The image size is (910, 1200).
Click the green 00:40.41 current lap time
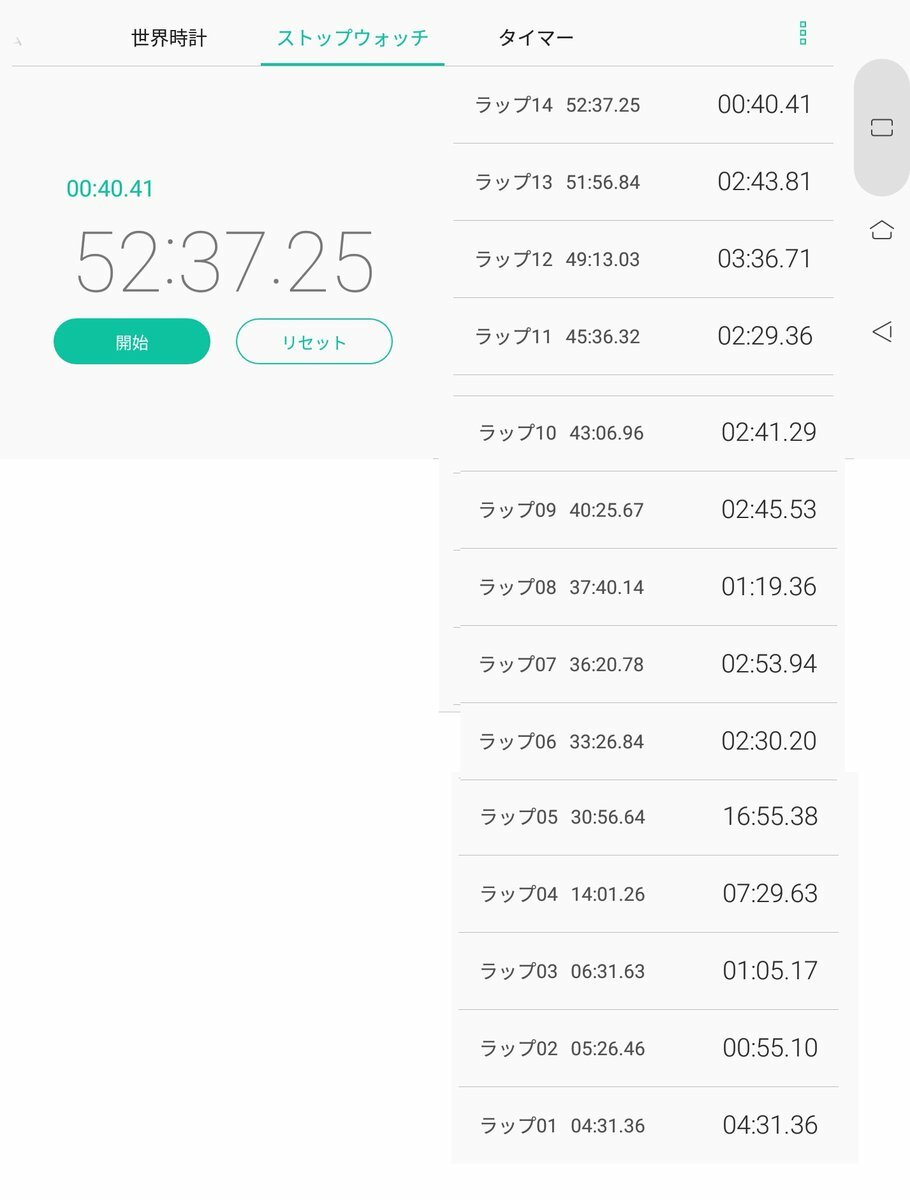(110, 188)
